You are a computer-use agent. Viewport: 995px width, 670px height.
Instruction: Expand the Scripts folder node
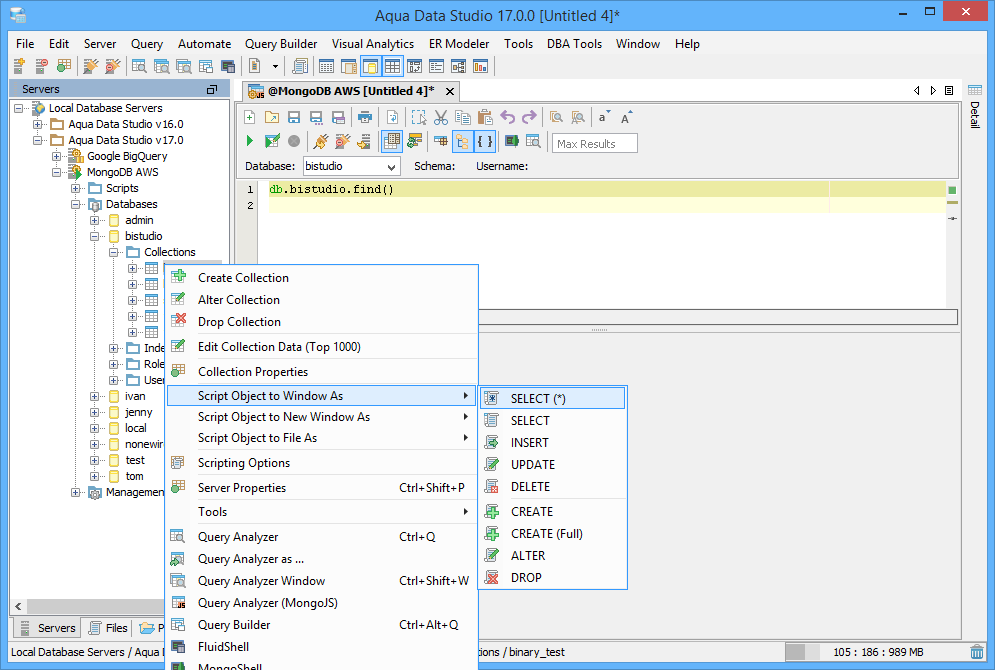click(x=76, y=188)
